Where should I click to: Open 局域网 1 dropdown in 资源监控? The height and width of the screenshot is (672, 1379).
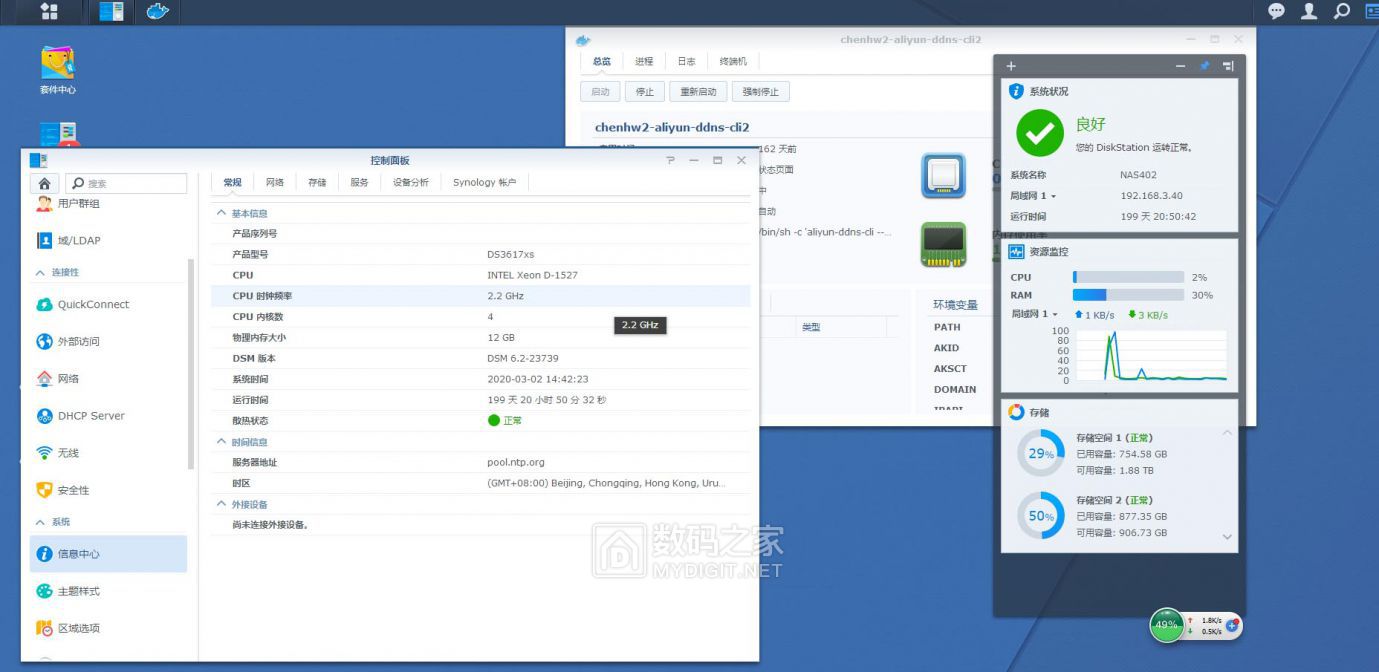point(1033,314)
